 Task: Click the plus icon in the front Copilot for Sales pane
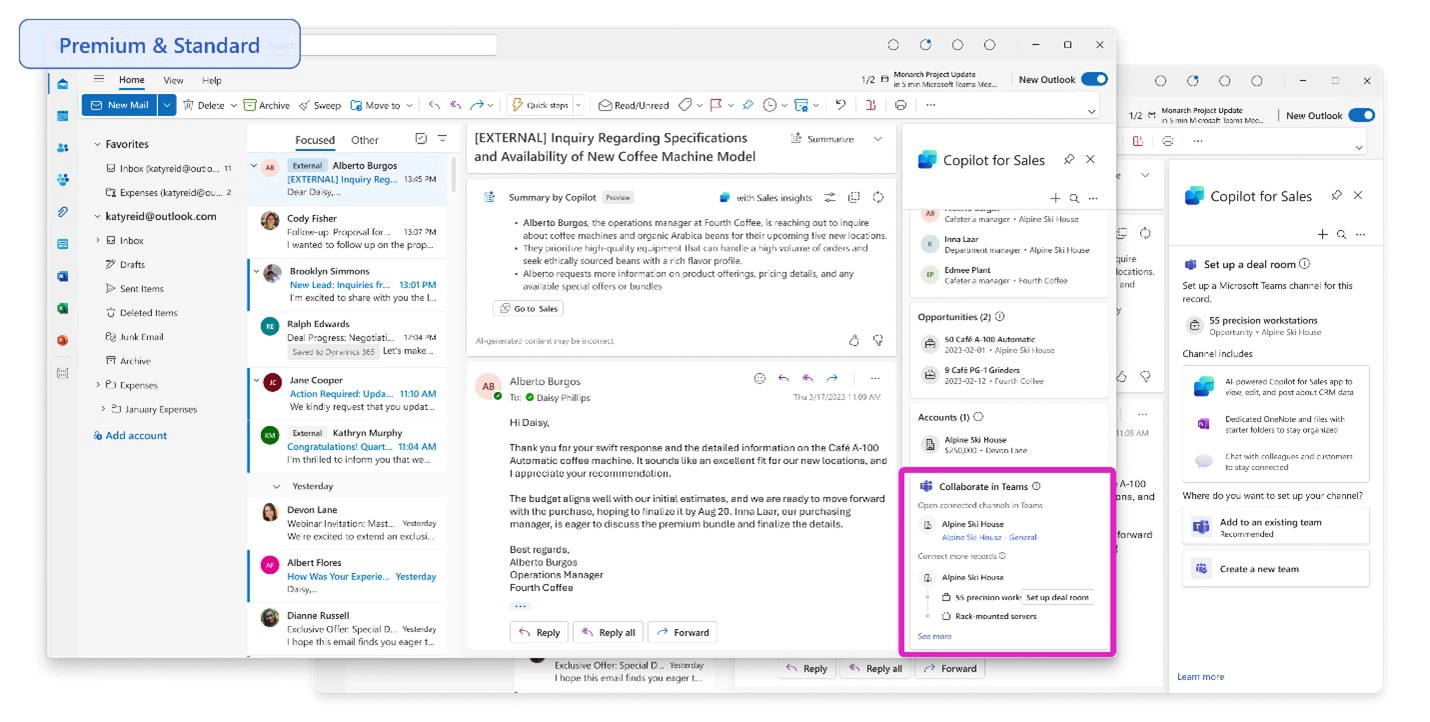tap(1055, 199)
